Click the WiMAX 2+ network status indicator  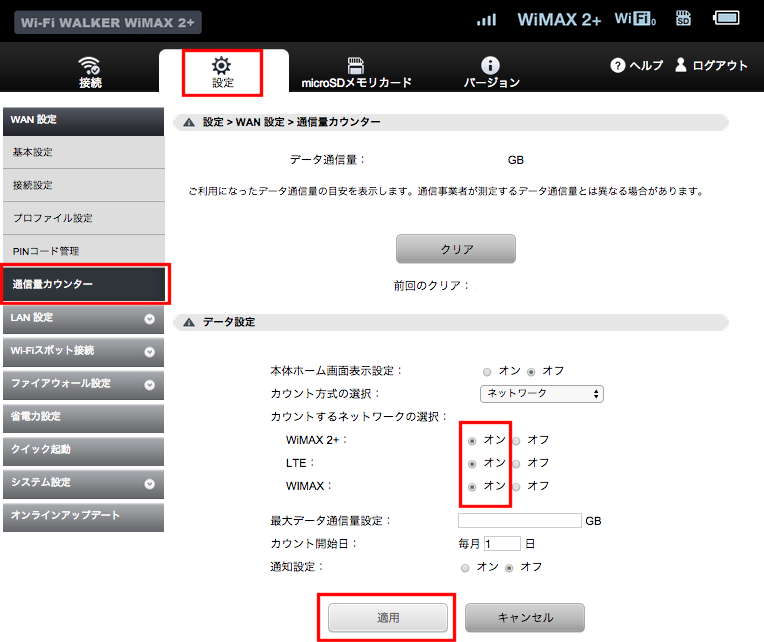[559, 19]
